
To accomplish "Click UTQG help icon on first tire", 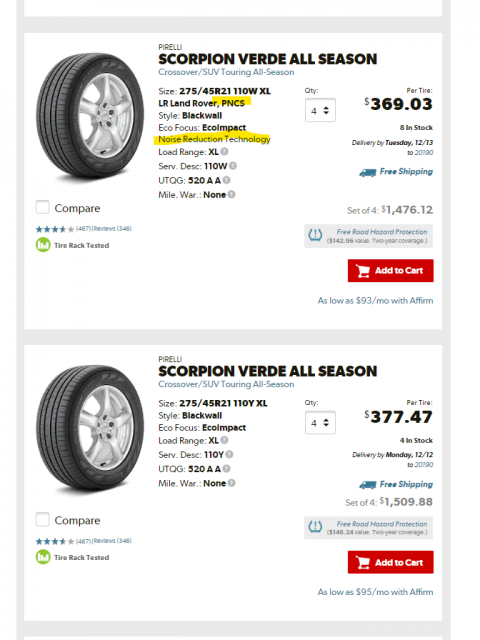I will coord(227,180).
